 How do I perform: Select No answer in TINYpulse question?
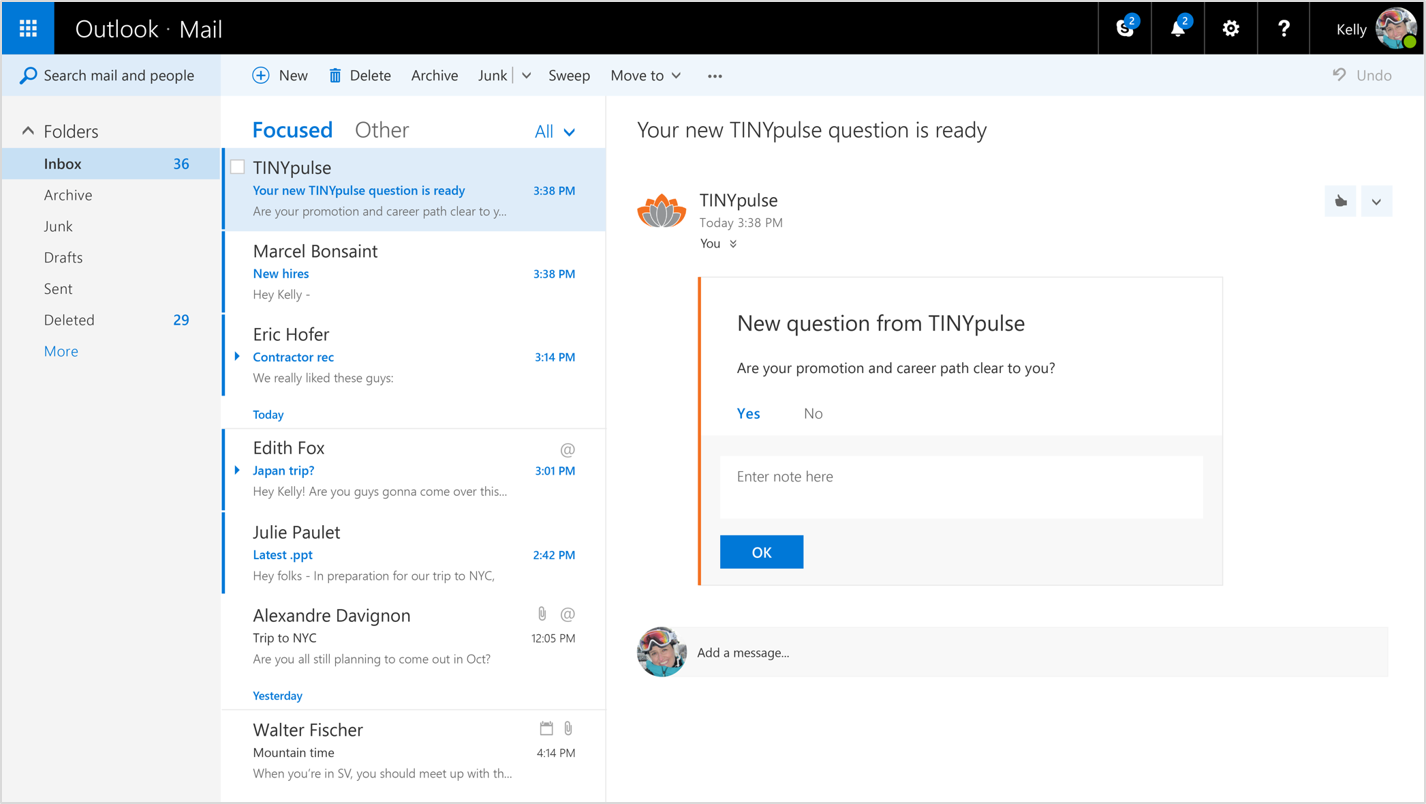813,414
